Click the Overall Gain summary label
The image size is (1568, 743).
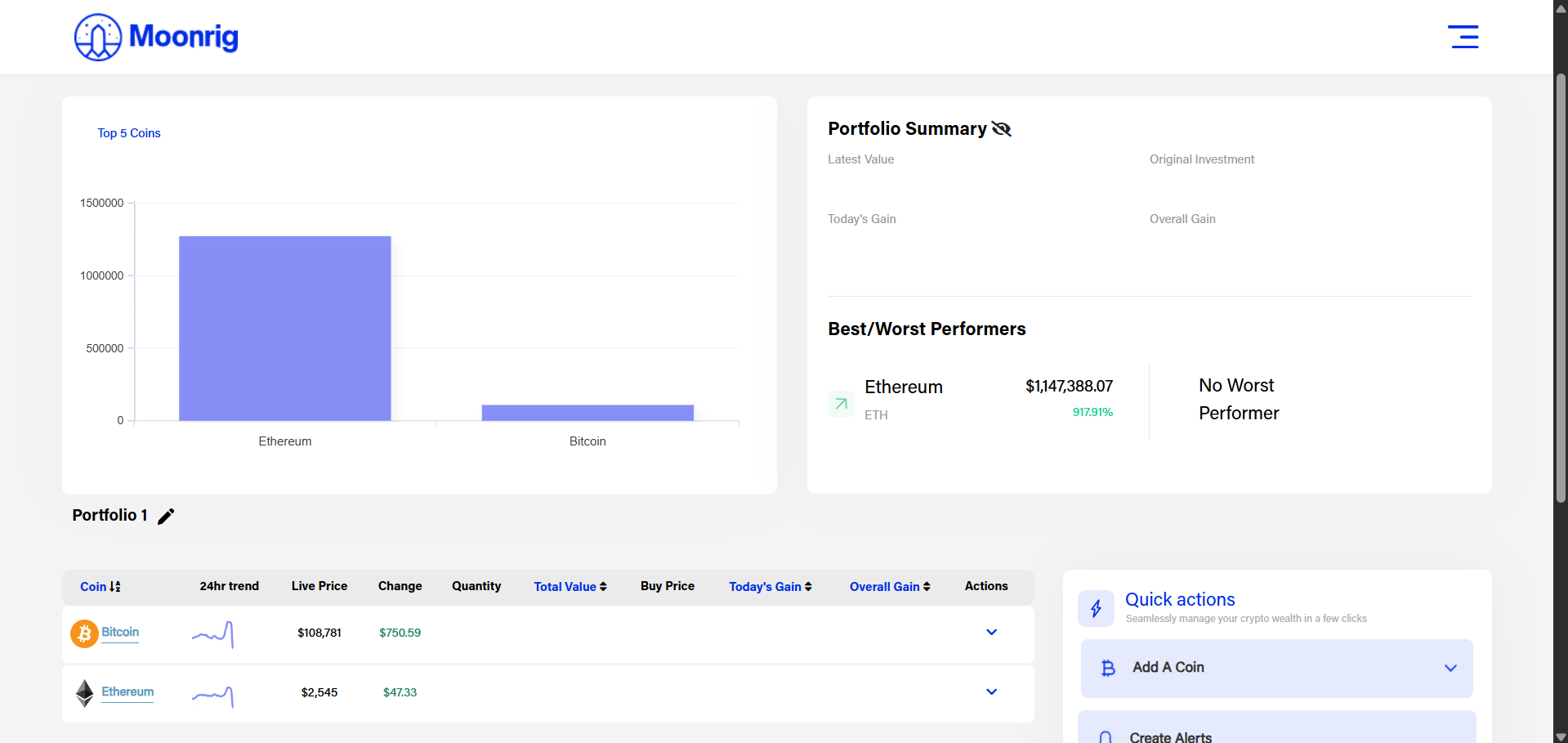1182,219
